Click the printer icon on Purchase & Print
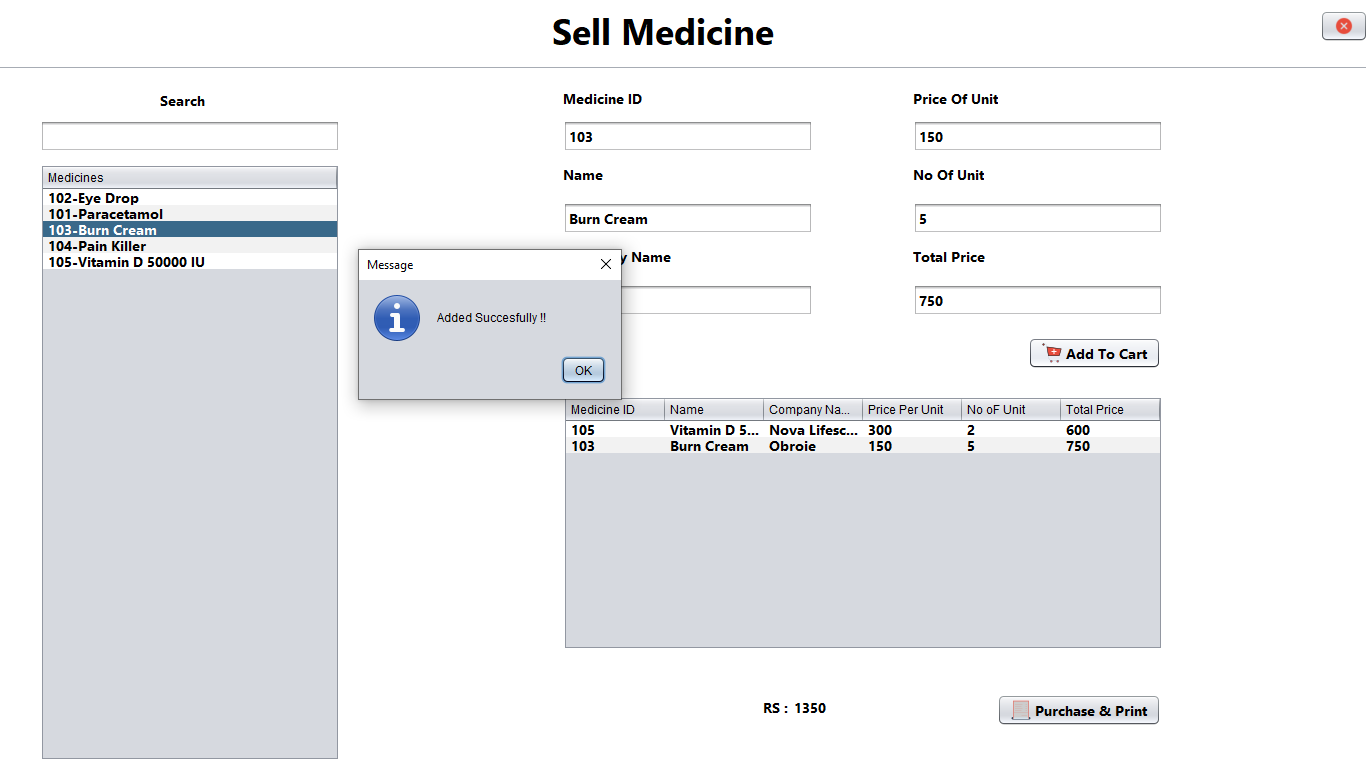 tap(1021, 710)
